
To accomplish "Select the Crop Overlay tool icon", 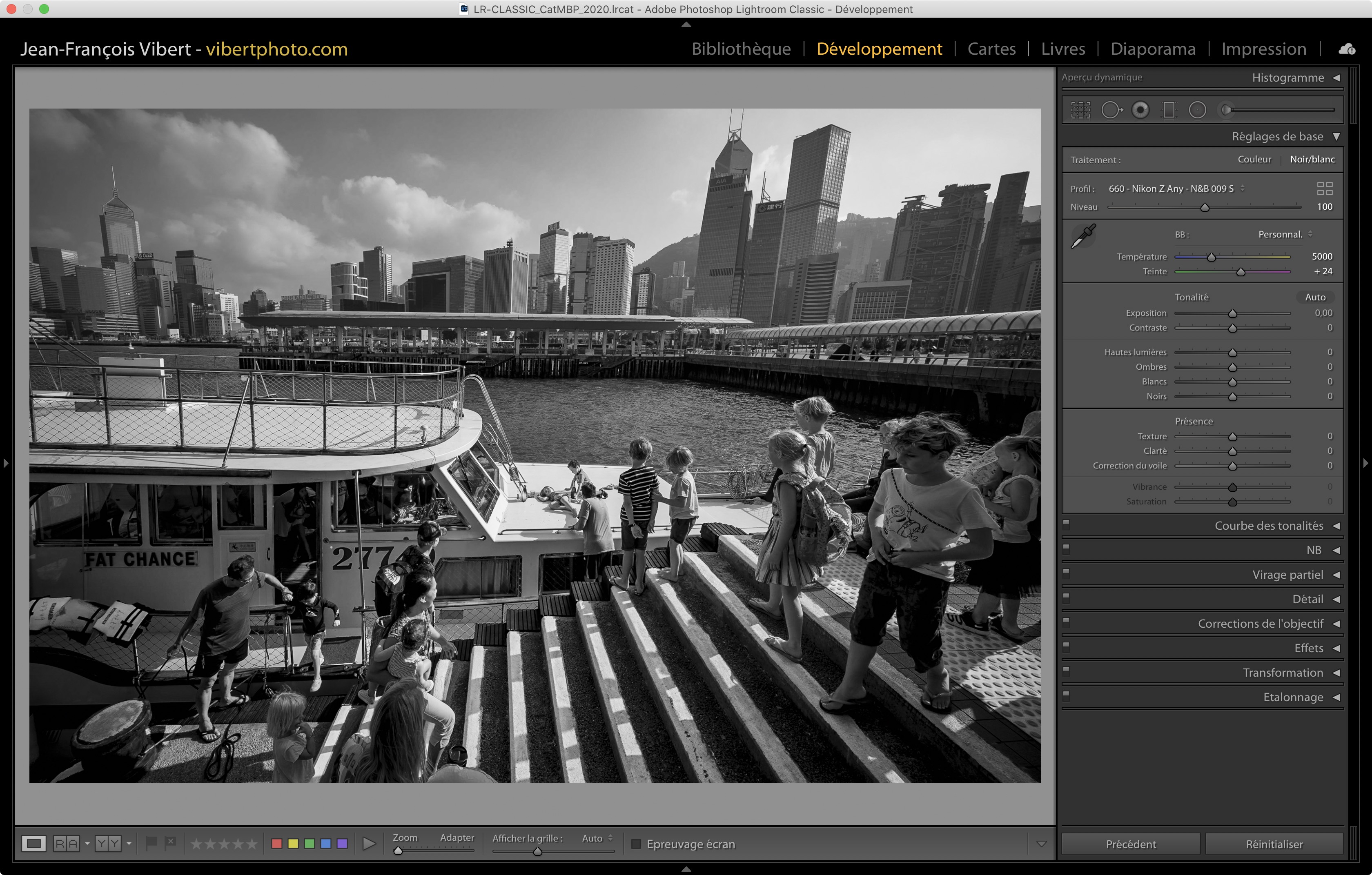I will [x=1080, y=110].
